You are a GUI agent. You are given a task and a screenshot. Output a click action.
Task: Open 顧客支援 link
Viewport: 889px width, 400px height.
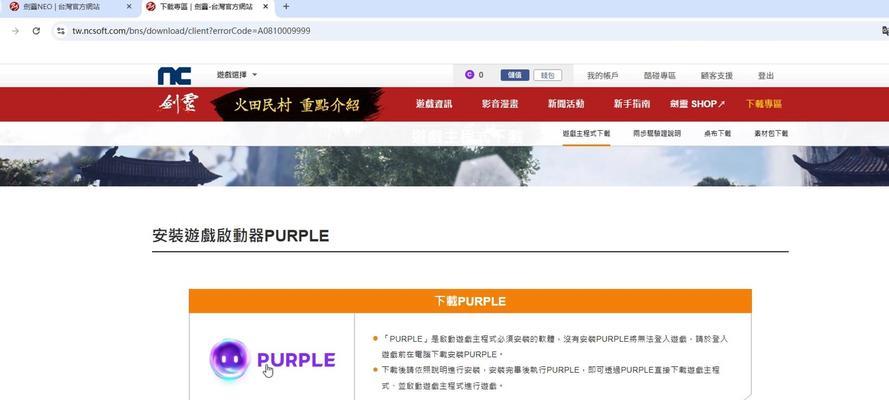(x=717, y=75)
